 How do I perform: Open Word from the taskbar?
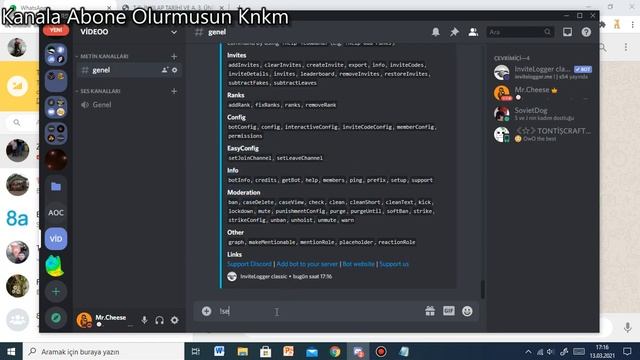point(219,351)
